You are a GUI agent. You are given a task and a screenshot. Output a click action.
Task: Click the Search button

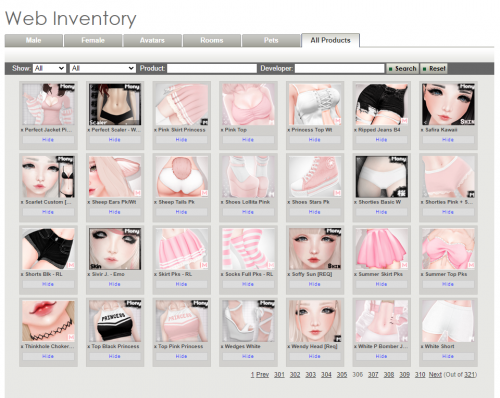click(403, 69)
